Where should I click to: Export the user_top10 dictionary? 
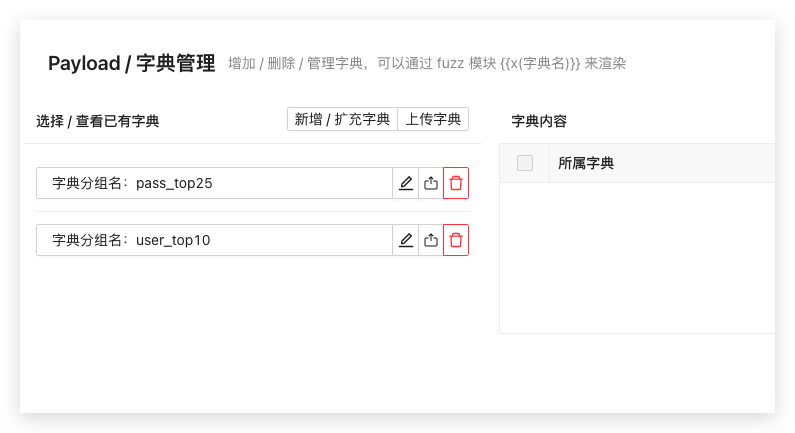tap(431, 240)
